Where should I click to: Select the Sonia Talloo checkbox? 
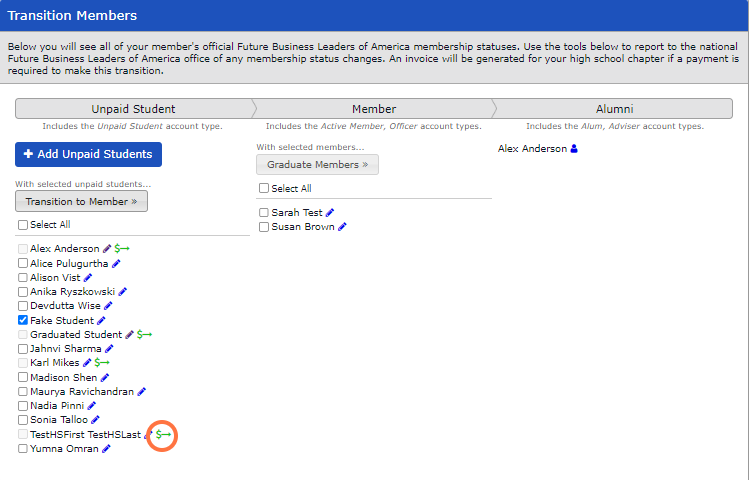click(x=23, y=420)
